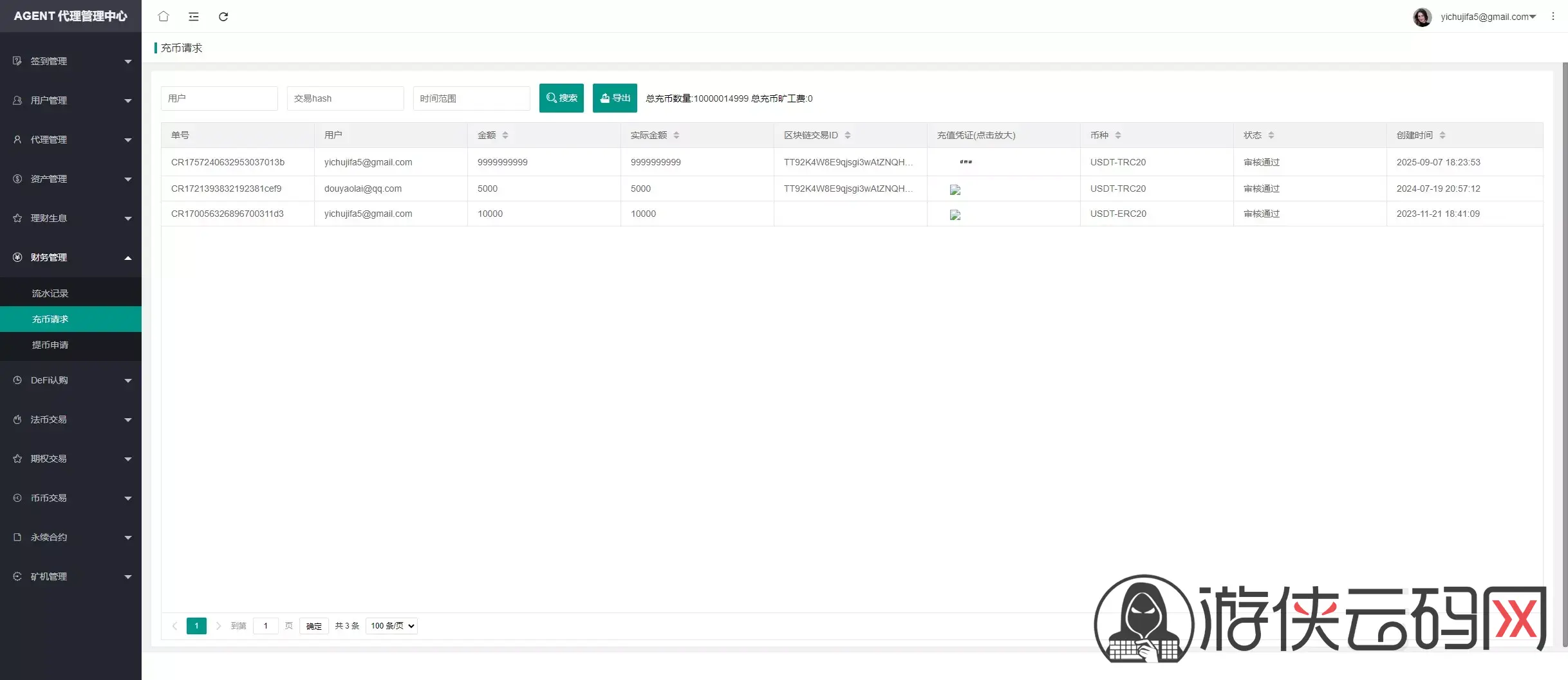
Task: Expand the DeFi认购 sidebar menu
Action: coord(71,380)
